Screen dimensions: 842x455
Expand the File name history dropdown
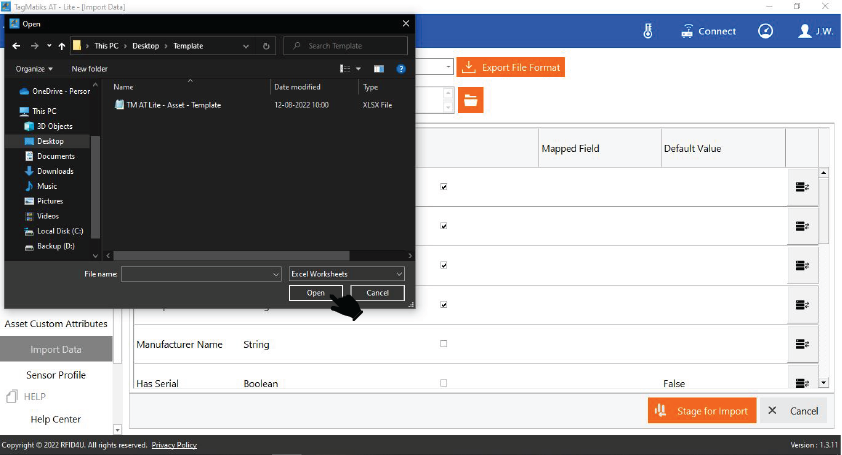pos(276,274)
